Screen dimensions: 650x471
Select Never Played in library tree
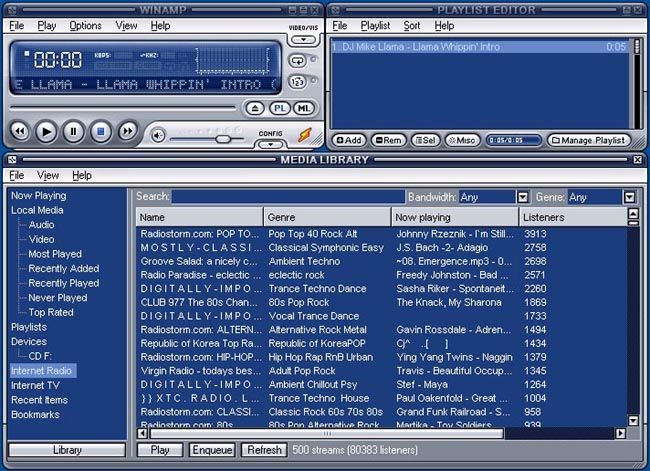[x=58, y=298]
